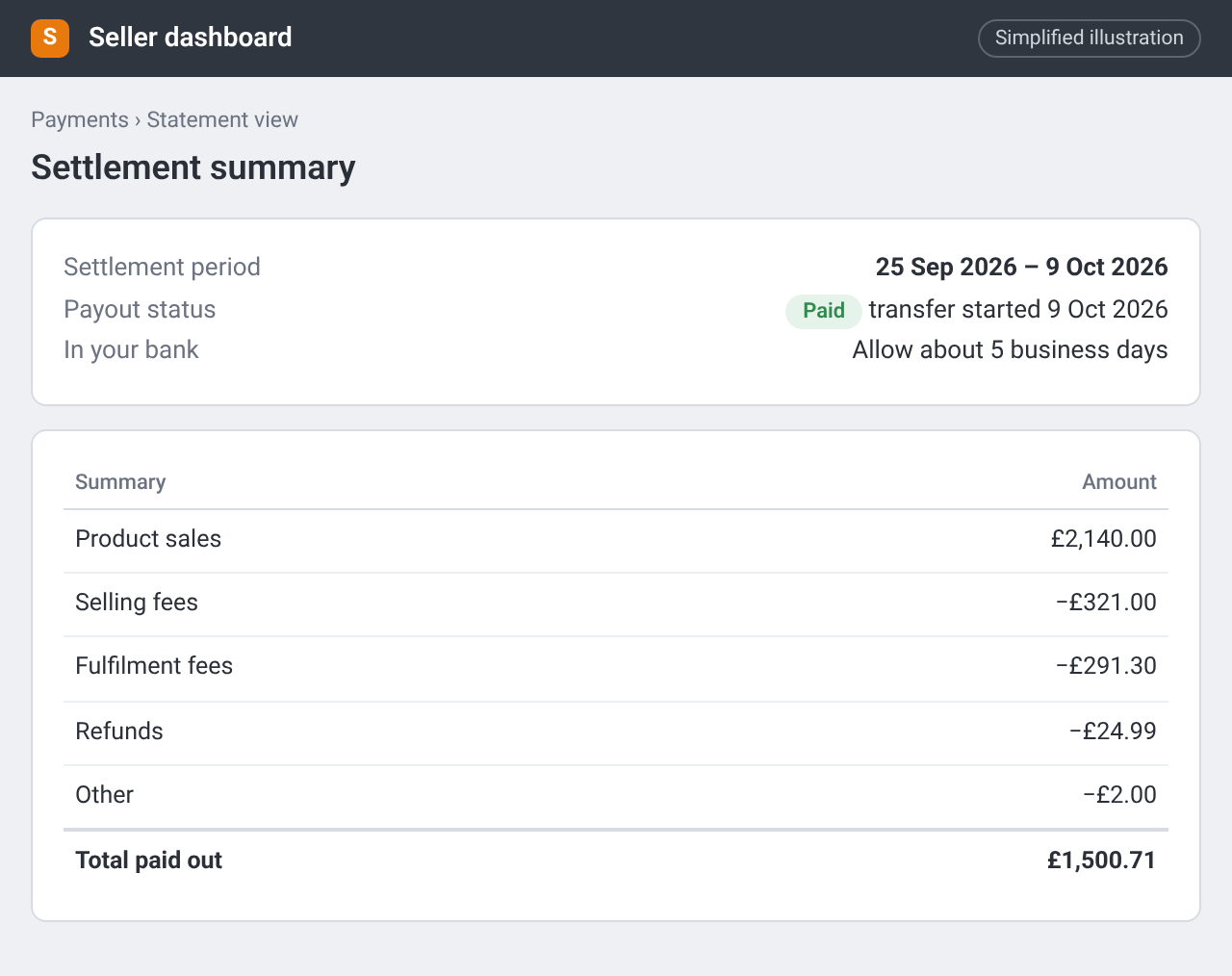
Task: Select the transfer started 9 Oct 2026 text
Action: tap(1018, 309)
